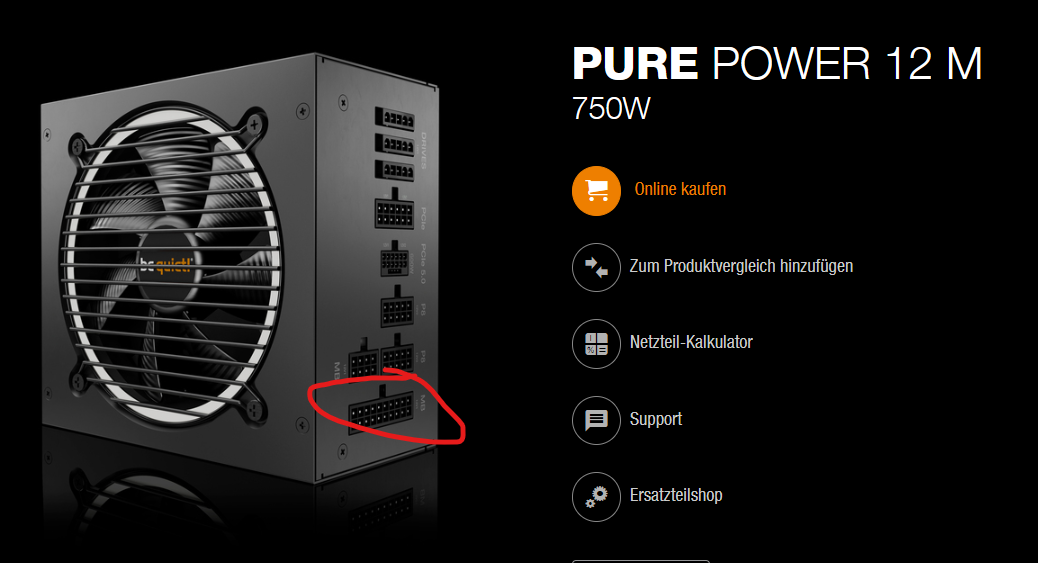Screen dimensions: 1038x563
Task: Click the red-circled MB connector on PSU
Action: tap(381, 411)
